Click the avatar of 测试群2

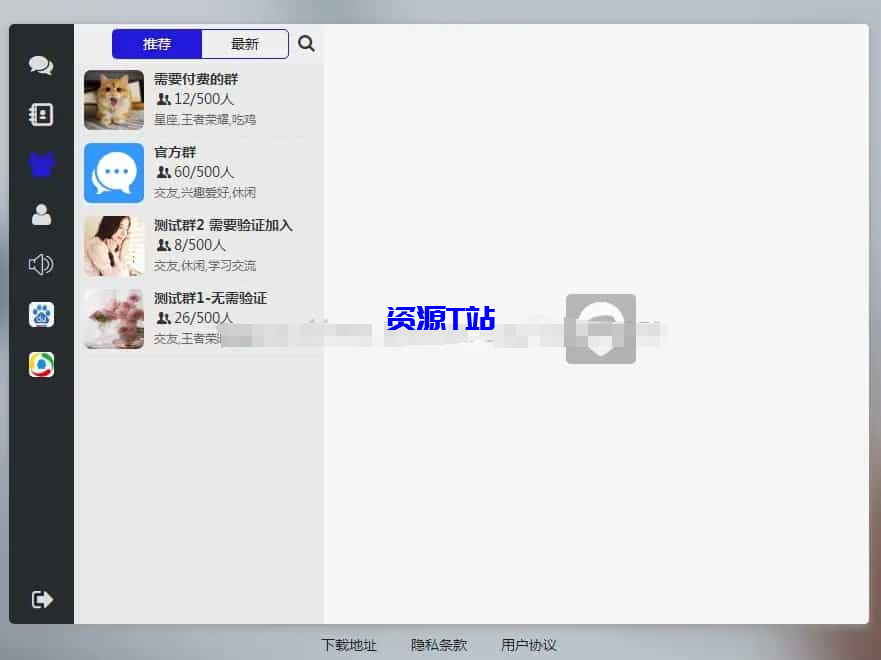113,246
